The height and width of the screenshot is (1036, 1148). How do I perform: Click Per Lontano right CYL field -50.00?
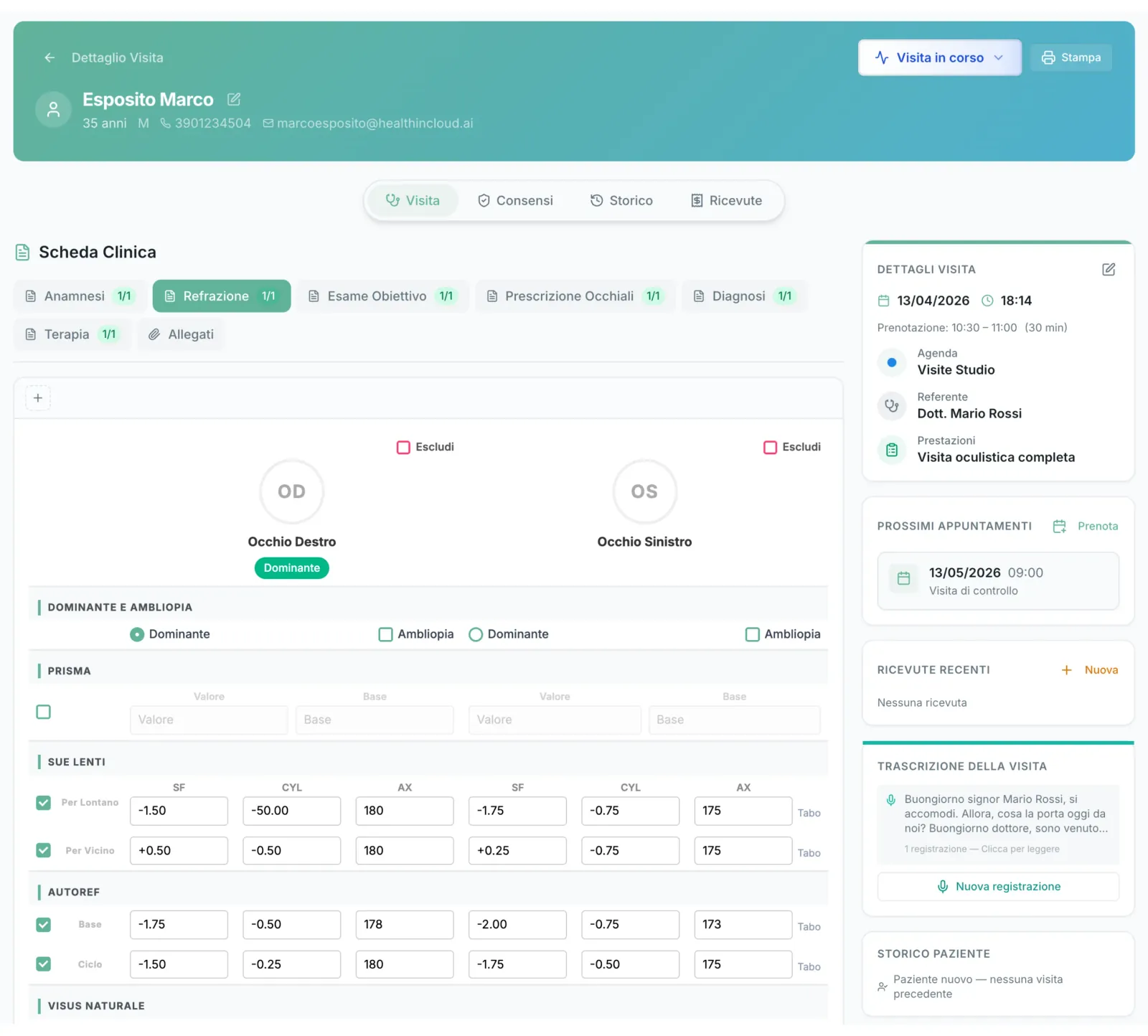291,811
